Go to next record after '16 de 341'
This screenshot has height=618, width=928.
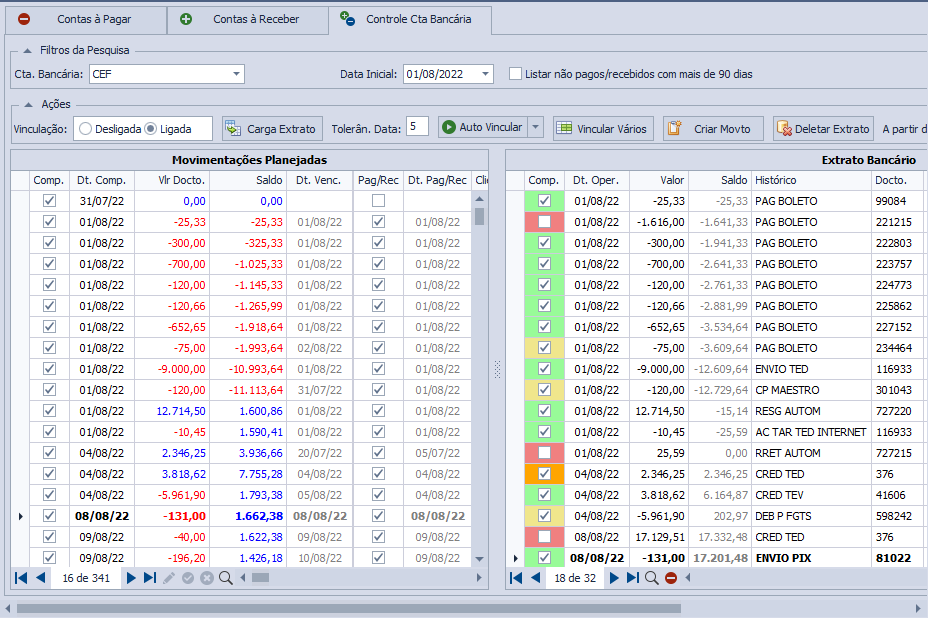(x=131, y=578)
